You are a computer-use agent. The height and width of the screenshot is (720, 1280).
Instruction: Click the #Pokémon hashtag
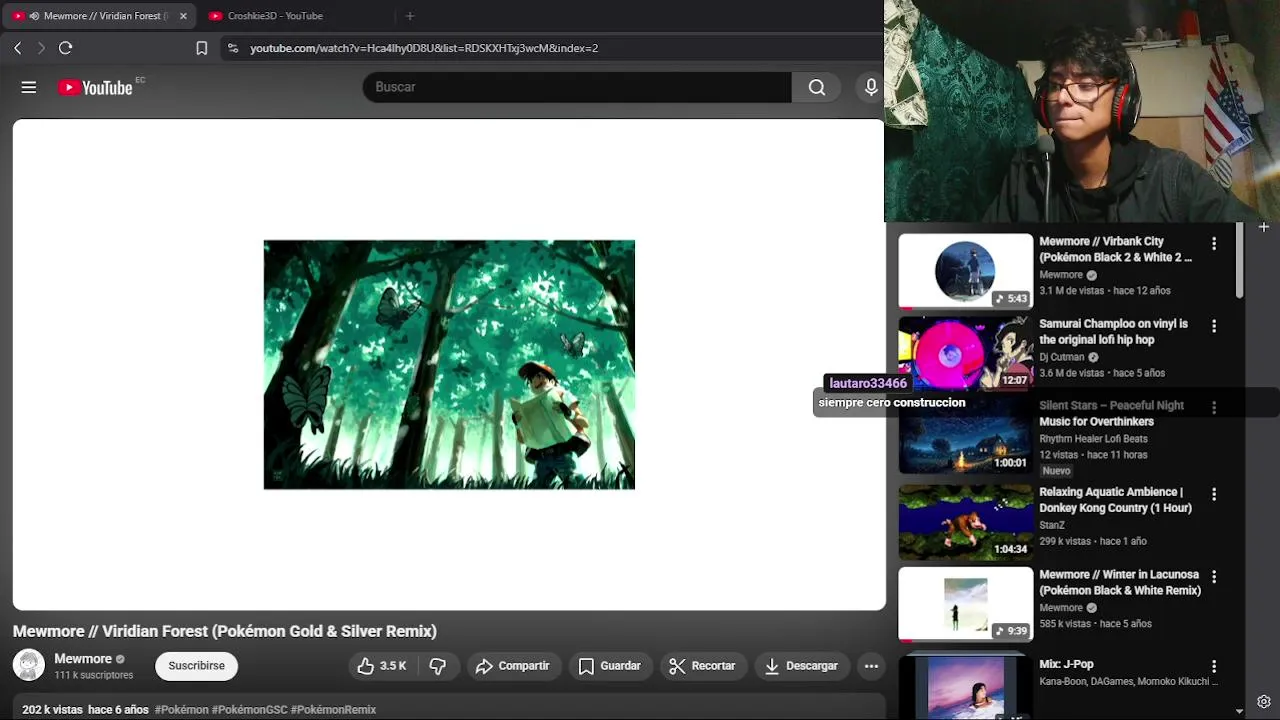[182, 710]
